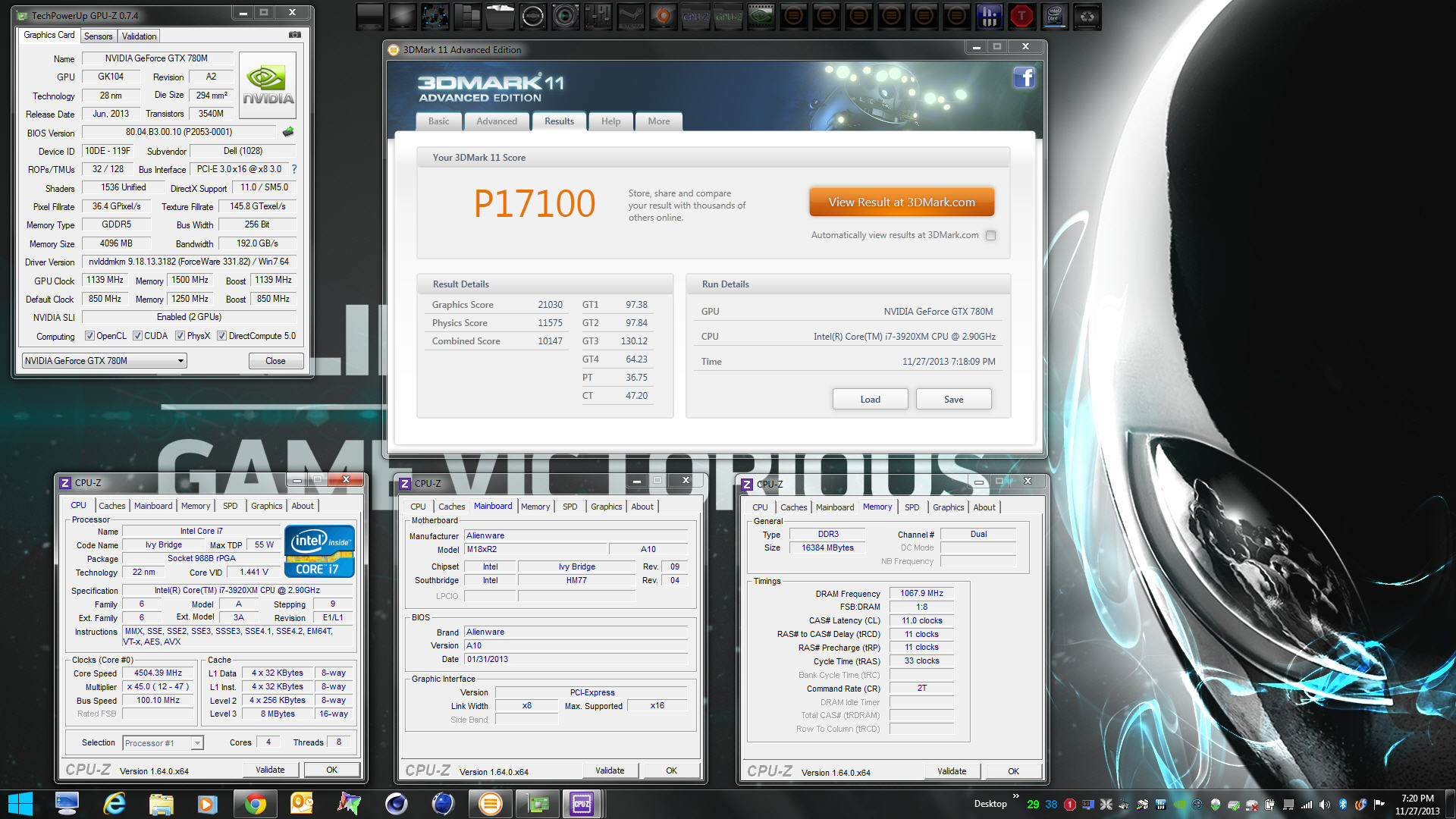Click View Result at 3DMark.com button
The image size is (1456, 819).
click(x=901, y=202)
